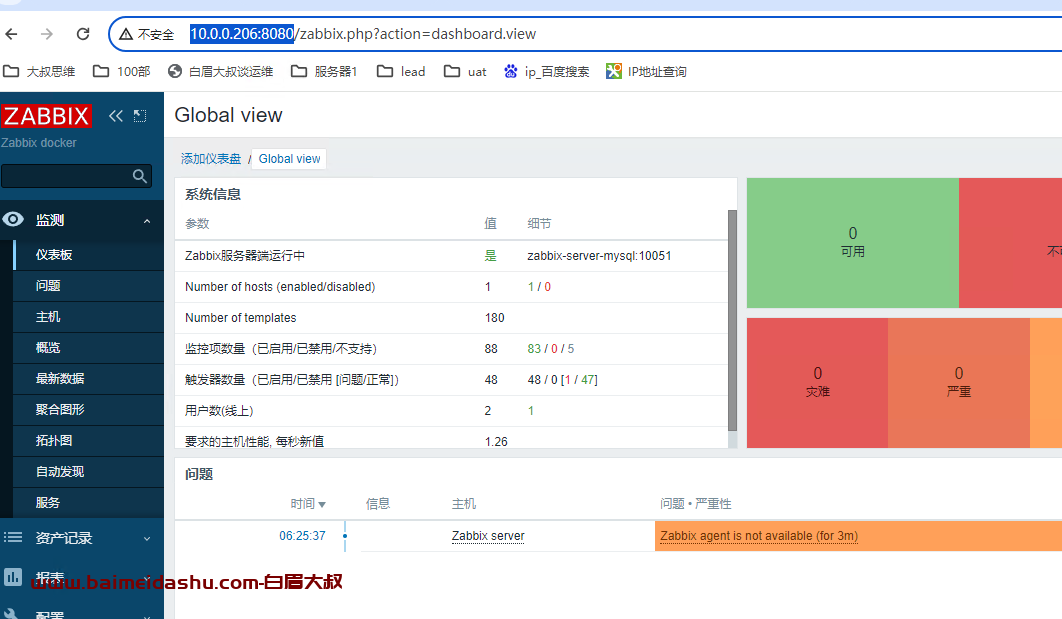Click the not-secure warning icon in the address bar
Screen dimensions: 1062x619
[126, 34]
